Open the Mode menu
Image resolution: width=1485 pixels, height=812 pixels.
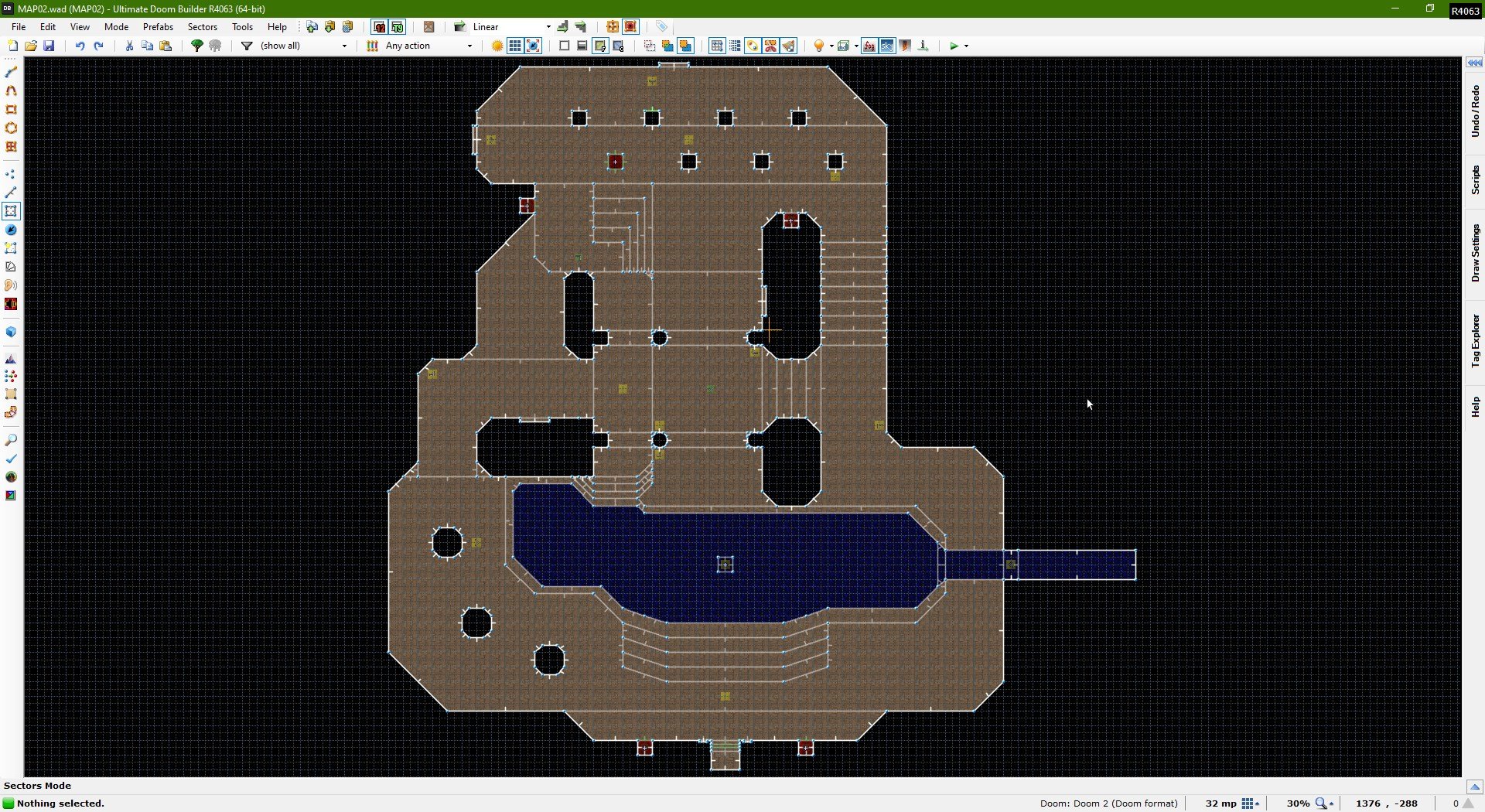pyautogui.click(x=116, y=26)
